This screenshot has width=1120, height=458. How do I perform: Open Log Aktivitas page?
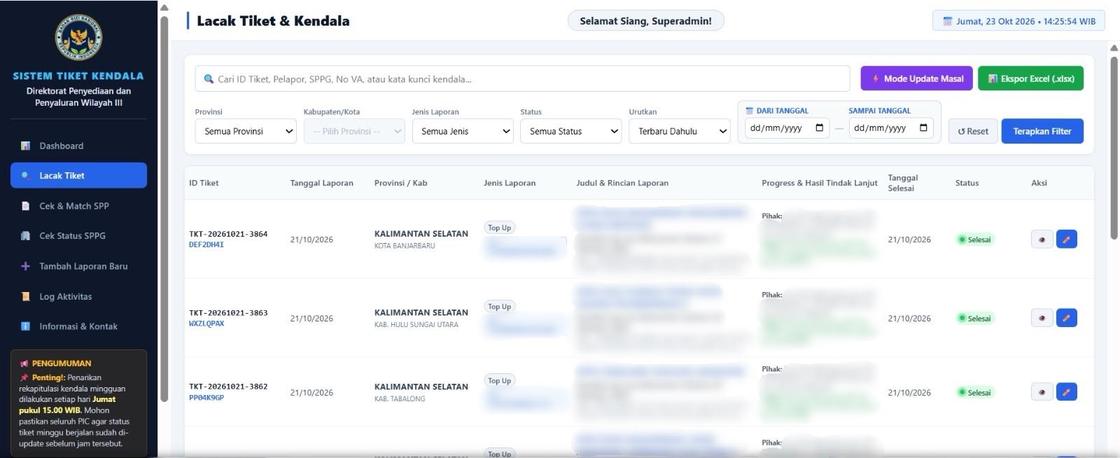[x=79, y=297]
